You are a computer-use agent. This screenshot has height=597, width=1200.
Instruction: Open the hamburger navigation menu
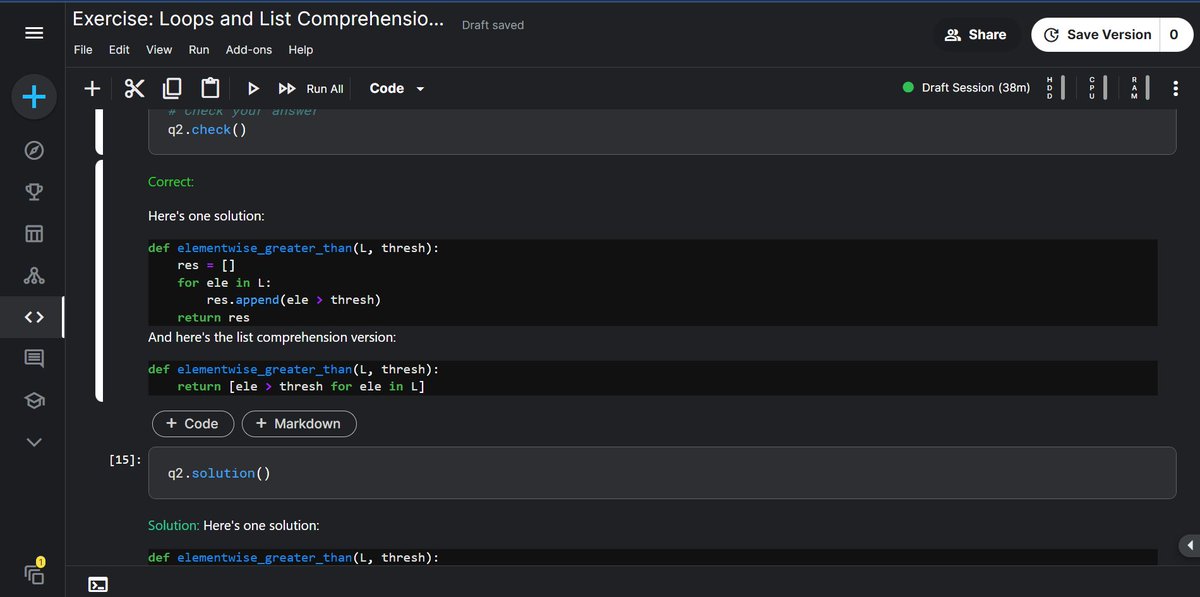[33, 34]
